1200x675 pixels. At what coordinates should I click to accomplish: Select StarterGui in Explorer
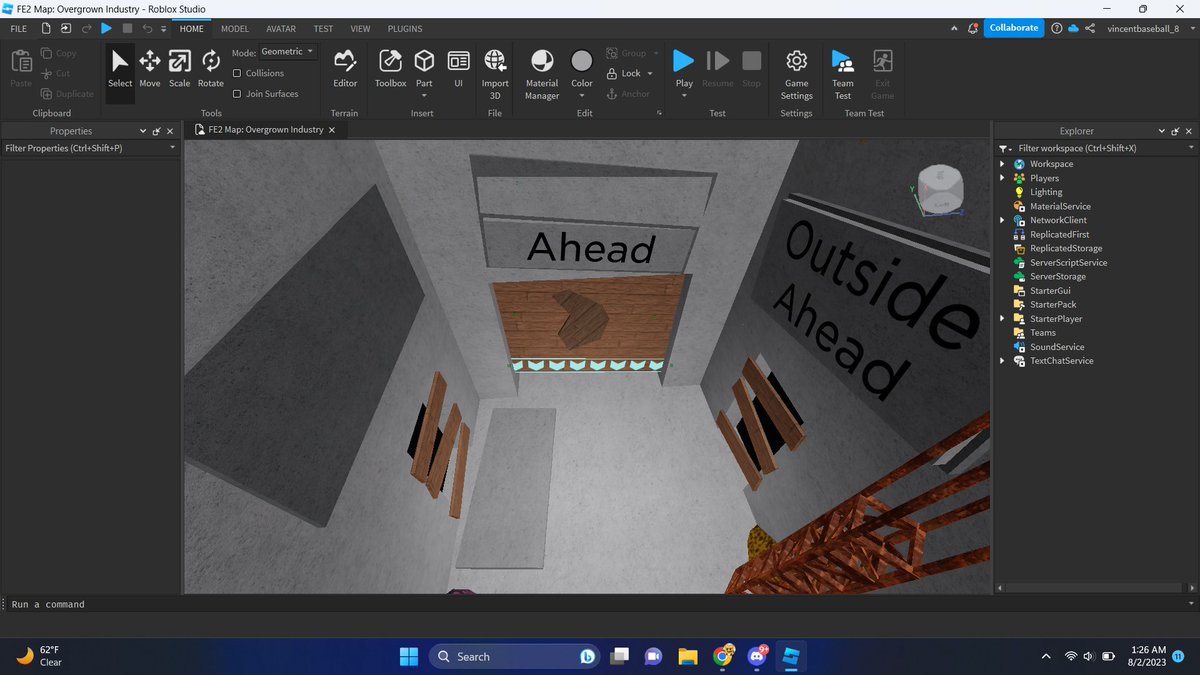[x=1050, y=290]
